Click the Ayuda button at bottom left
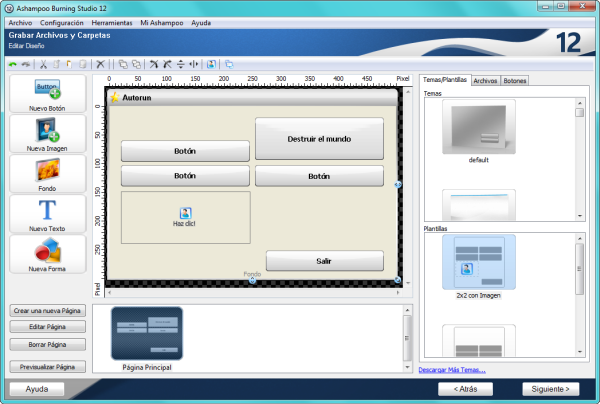600x404 pixels. (37, 389)
